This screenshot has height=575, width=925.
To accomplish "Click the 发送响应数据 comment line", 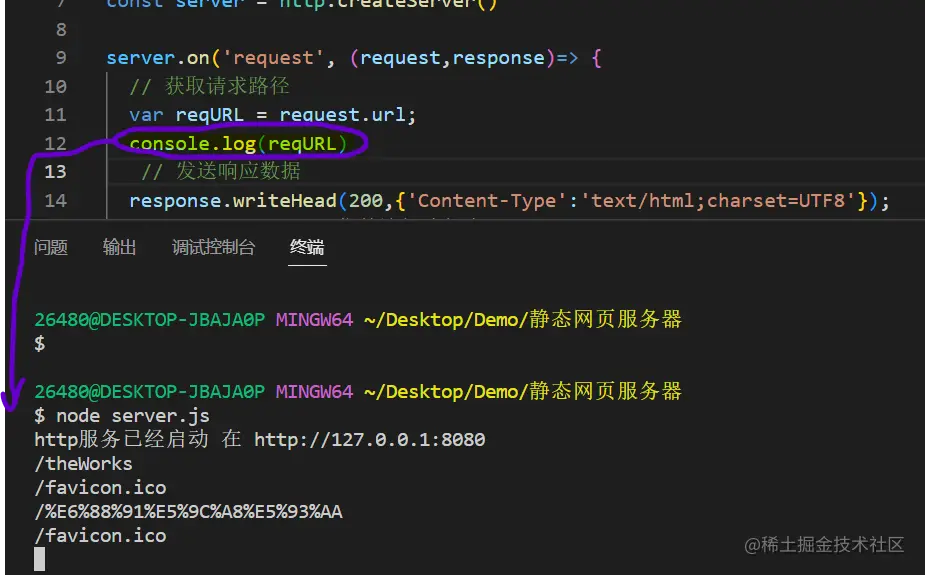I will click(238, 172).
